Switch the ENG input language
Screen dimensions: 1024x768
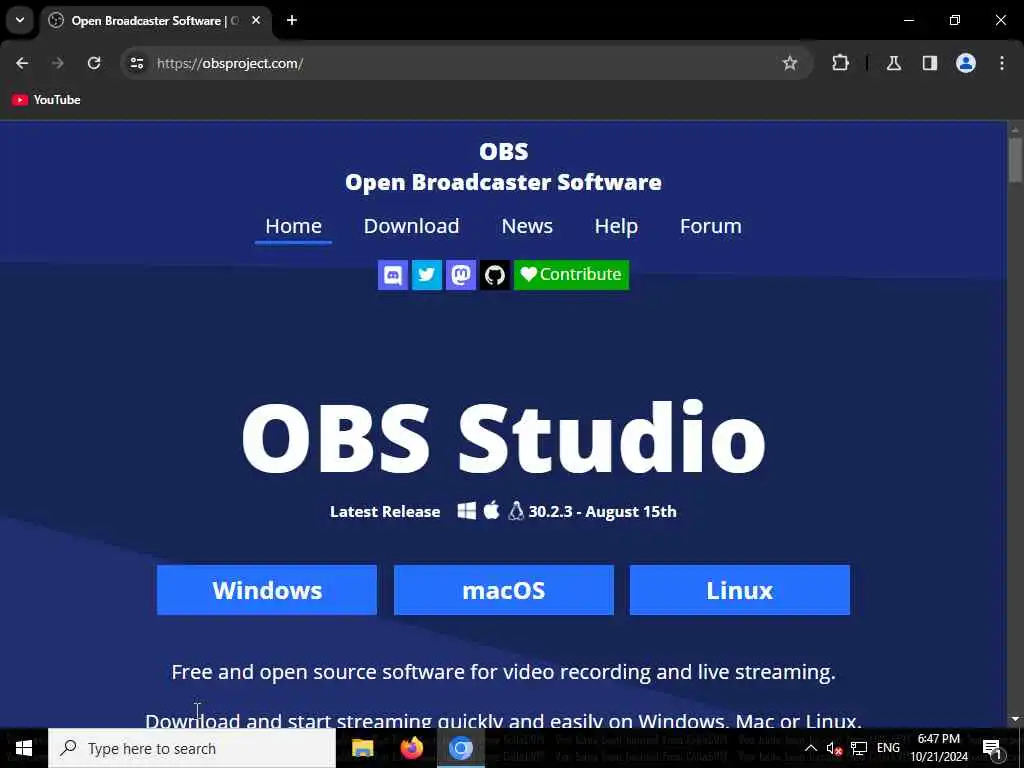click(x=888, y=748)
